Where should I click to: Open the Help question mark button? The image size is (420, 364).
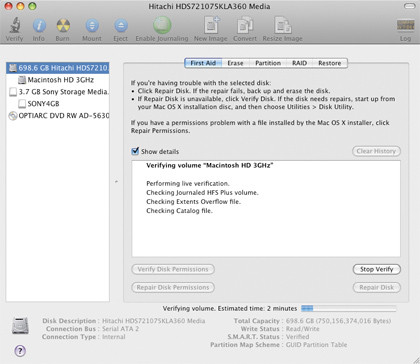click(x=20, y=351)
